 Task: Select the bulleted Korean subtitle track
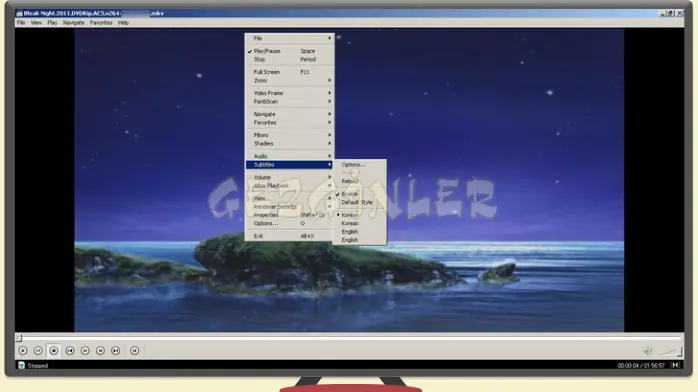tap(359, 215)
